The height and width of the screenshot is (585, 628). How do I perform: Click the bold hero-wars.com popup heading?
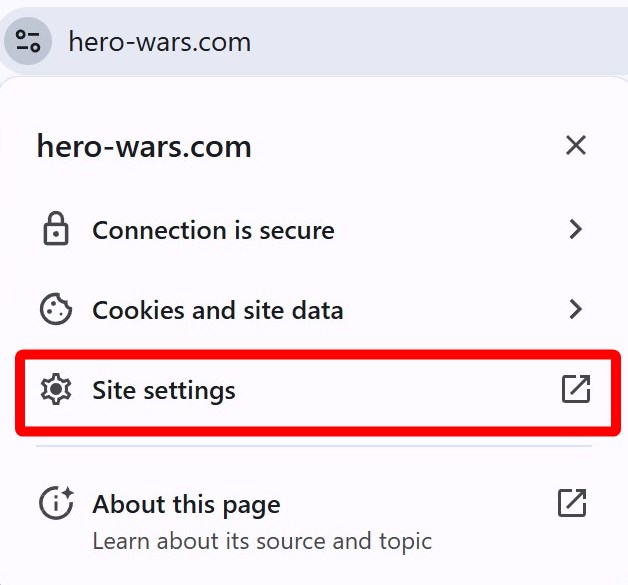point(144,147)
